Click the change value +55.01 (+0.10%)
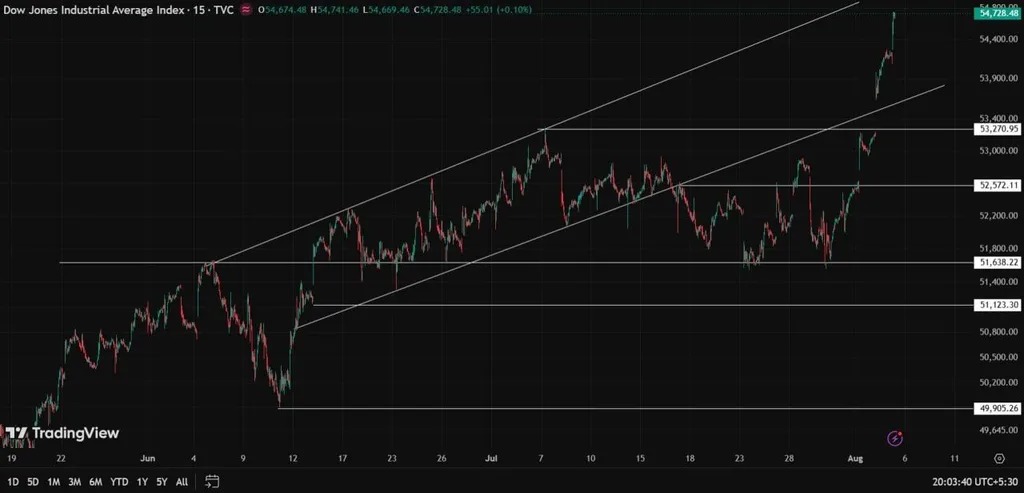The width and height of the screenshot is (1024, 493). tap(499, 10)
